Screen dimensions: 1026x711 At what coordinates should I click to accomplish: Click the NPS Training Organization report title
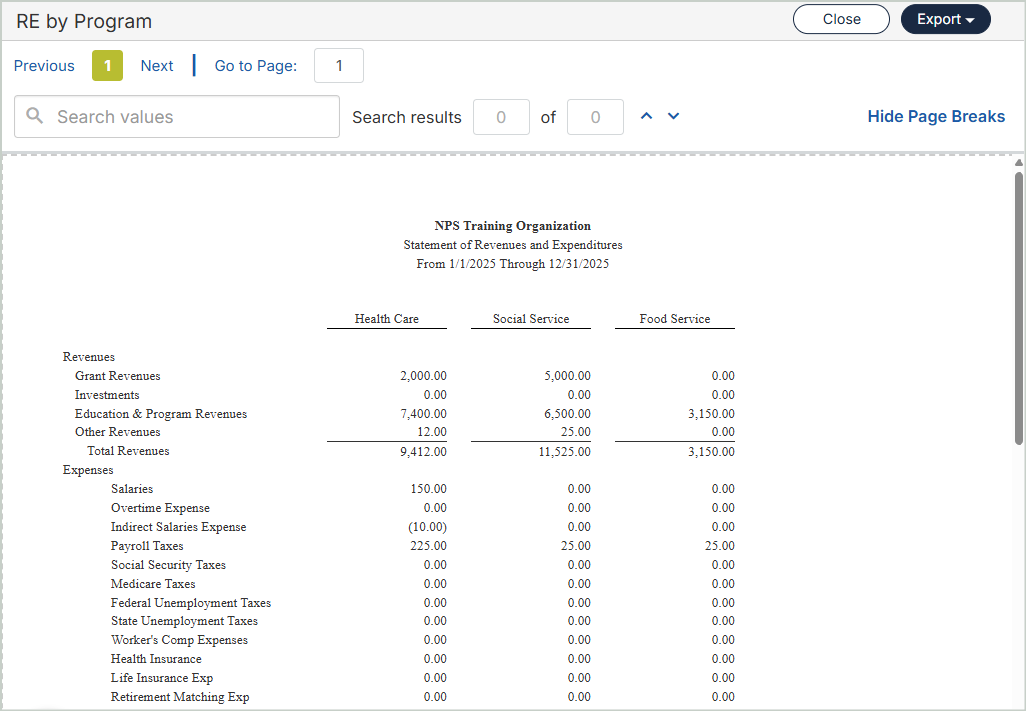pos(513,226)
